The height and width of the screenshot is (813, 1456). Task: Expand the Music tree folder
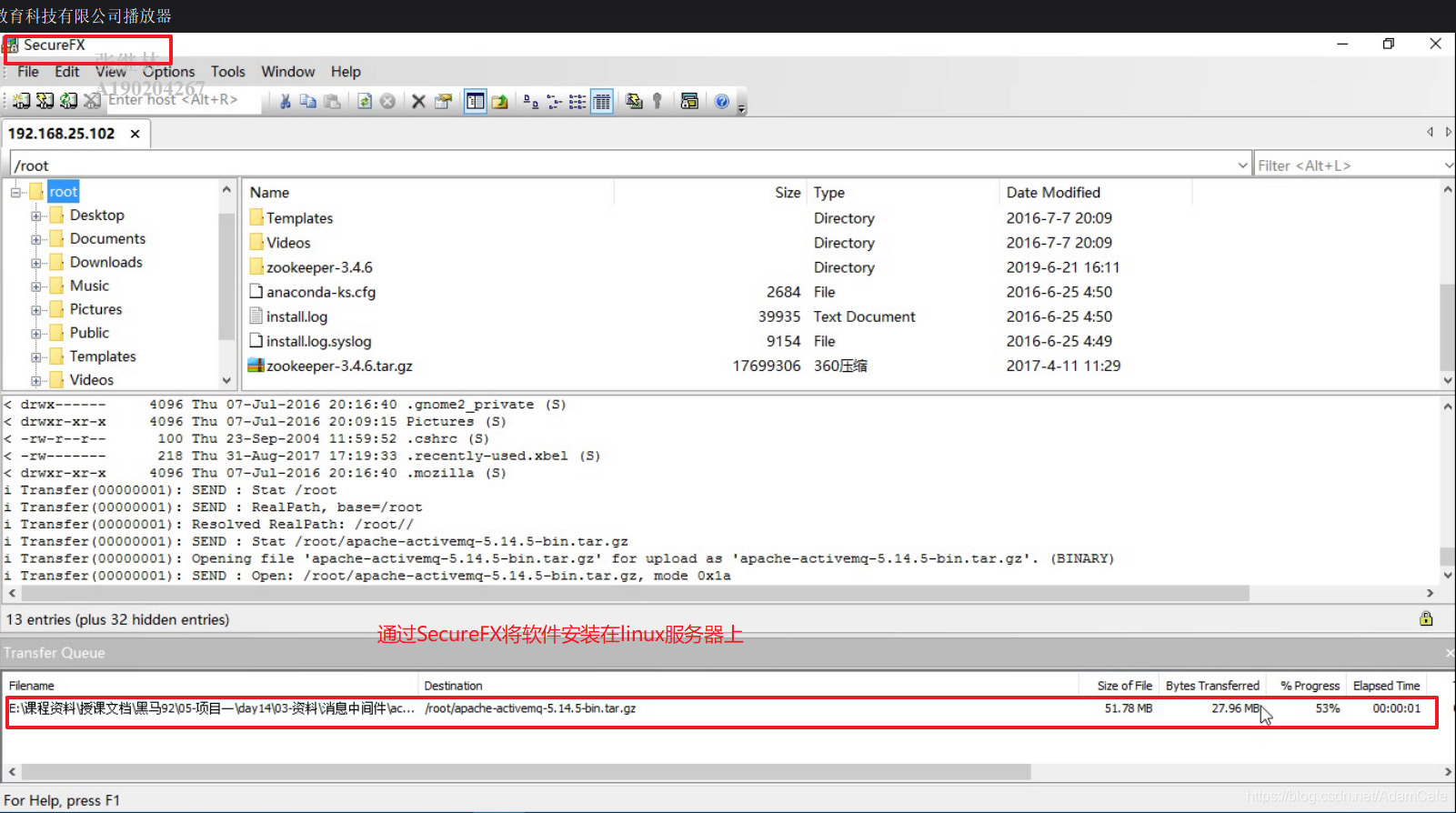click(x=36, y=286)
